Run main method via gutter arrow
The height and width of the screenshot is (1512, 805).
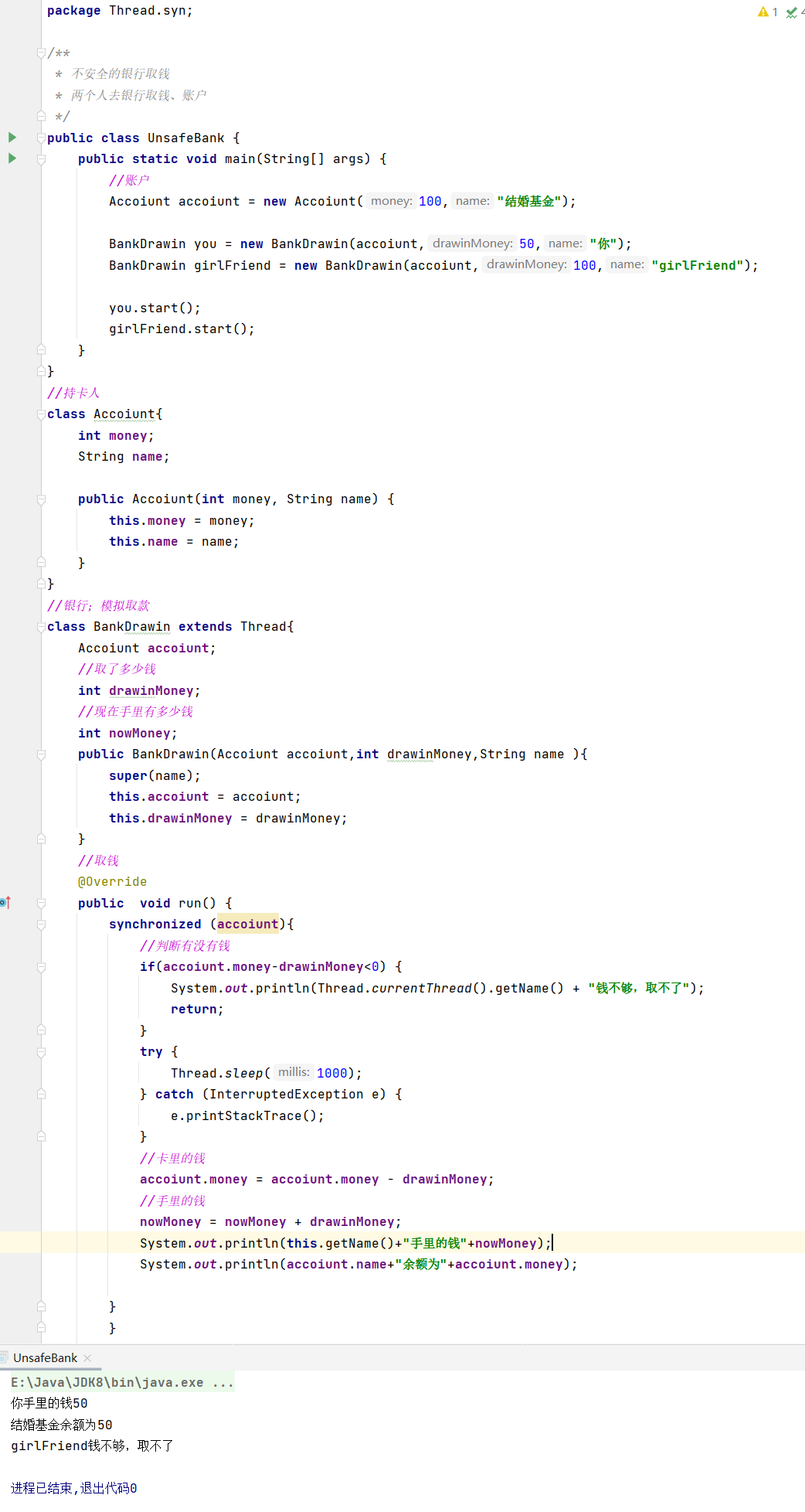point(12,158)
